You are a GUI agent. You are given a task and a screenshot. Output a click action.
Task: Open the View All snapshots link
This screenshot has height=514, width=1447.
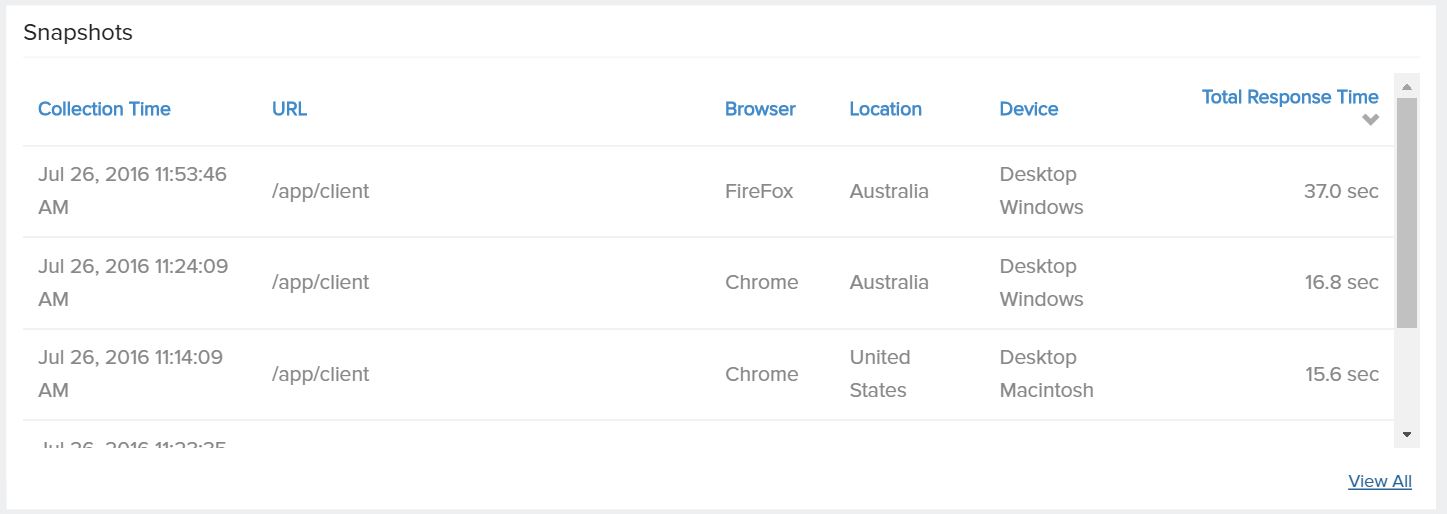(x=1379, y=481)
